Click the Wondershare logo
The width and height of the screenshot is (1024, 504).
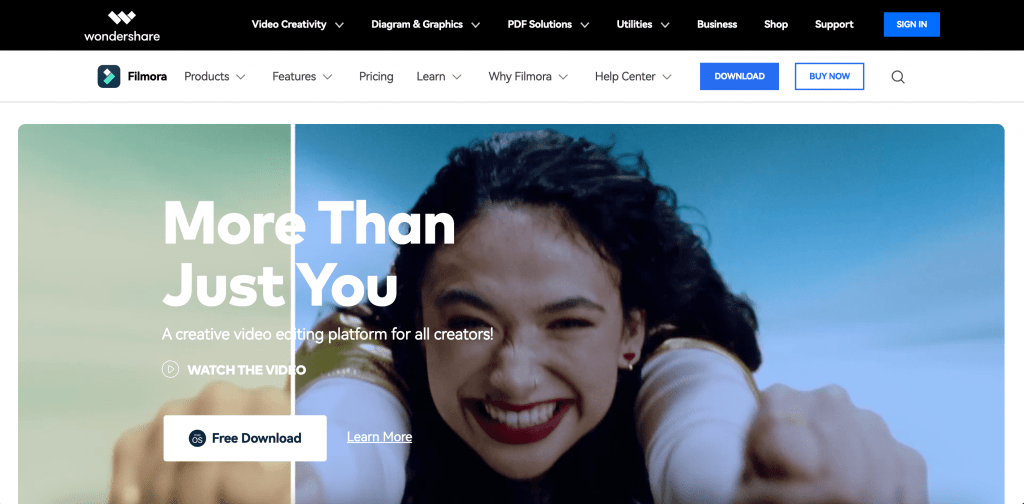click(122, 26)
